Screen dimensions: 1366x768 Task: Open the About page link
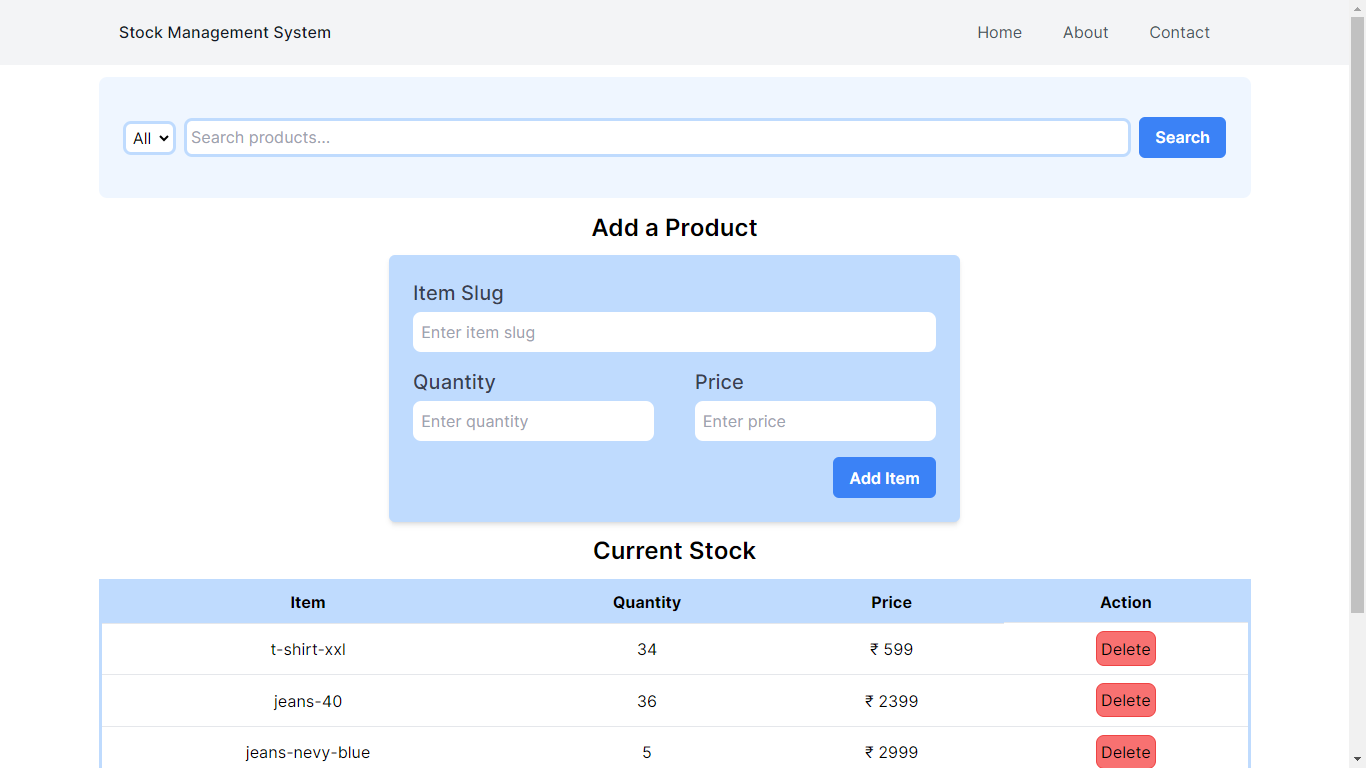point(1085,33)
